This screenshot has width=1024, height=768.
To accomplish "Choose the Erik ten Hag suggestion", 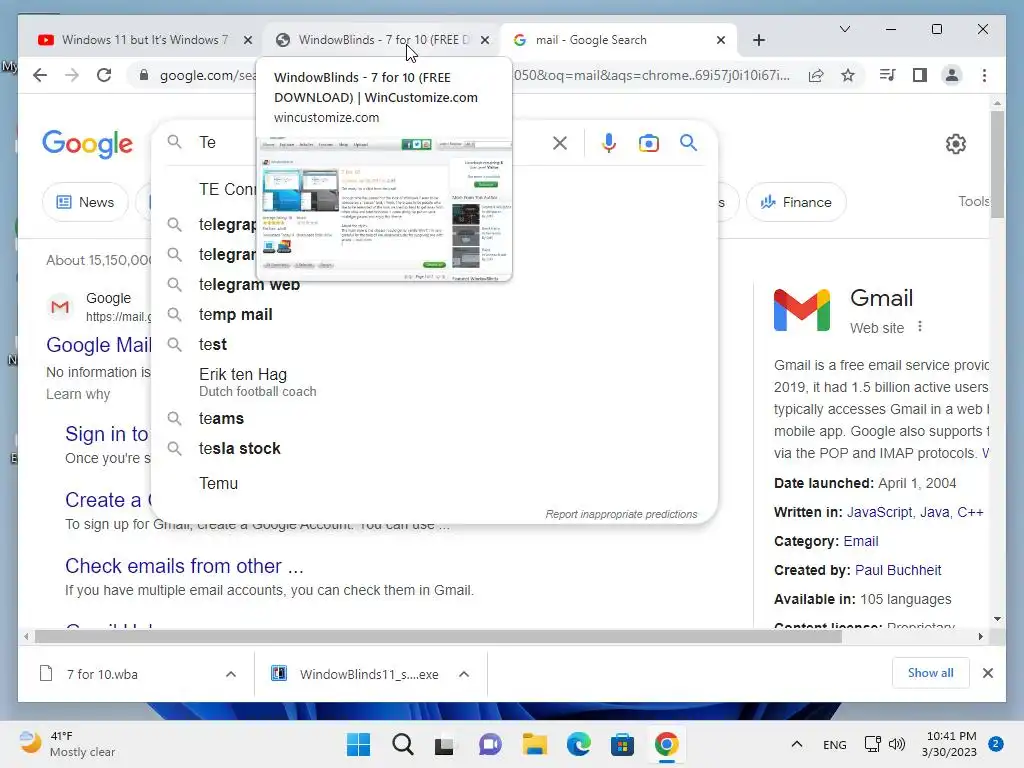I will tap(434, 382).
